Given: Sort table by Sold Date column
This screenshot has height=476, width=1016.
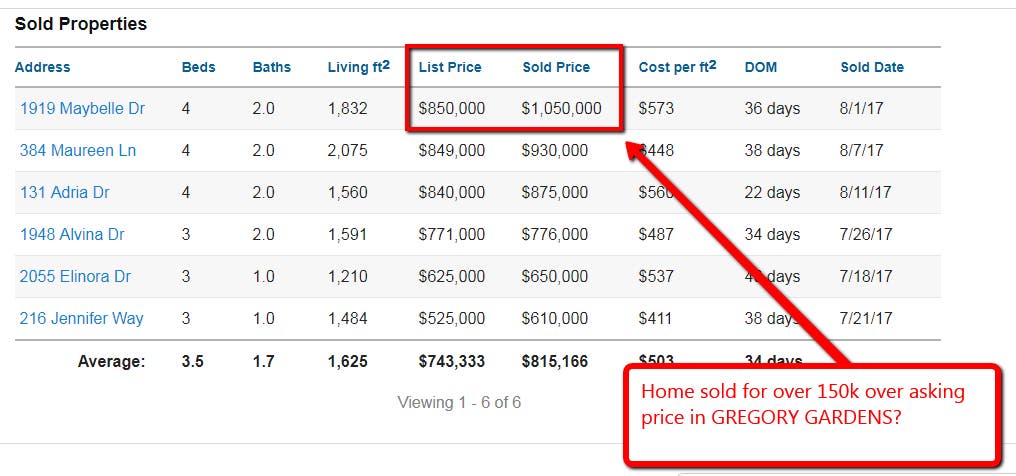Looking at the screenshot, I should tap(872, 67).
